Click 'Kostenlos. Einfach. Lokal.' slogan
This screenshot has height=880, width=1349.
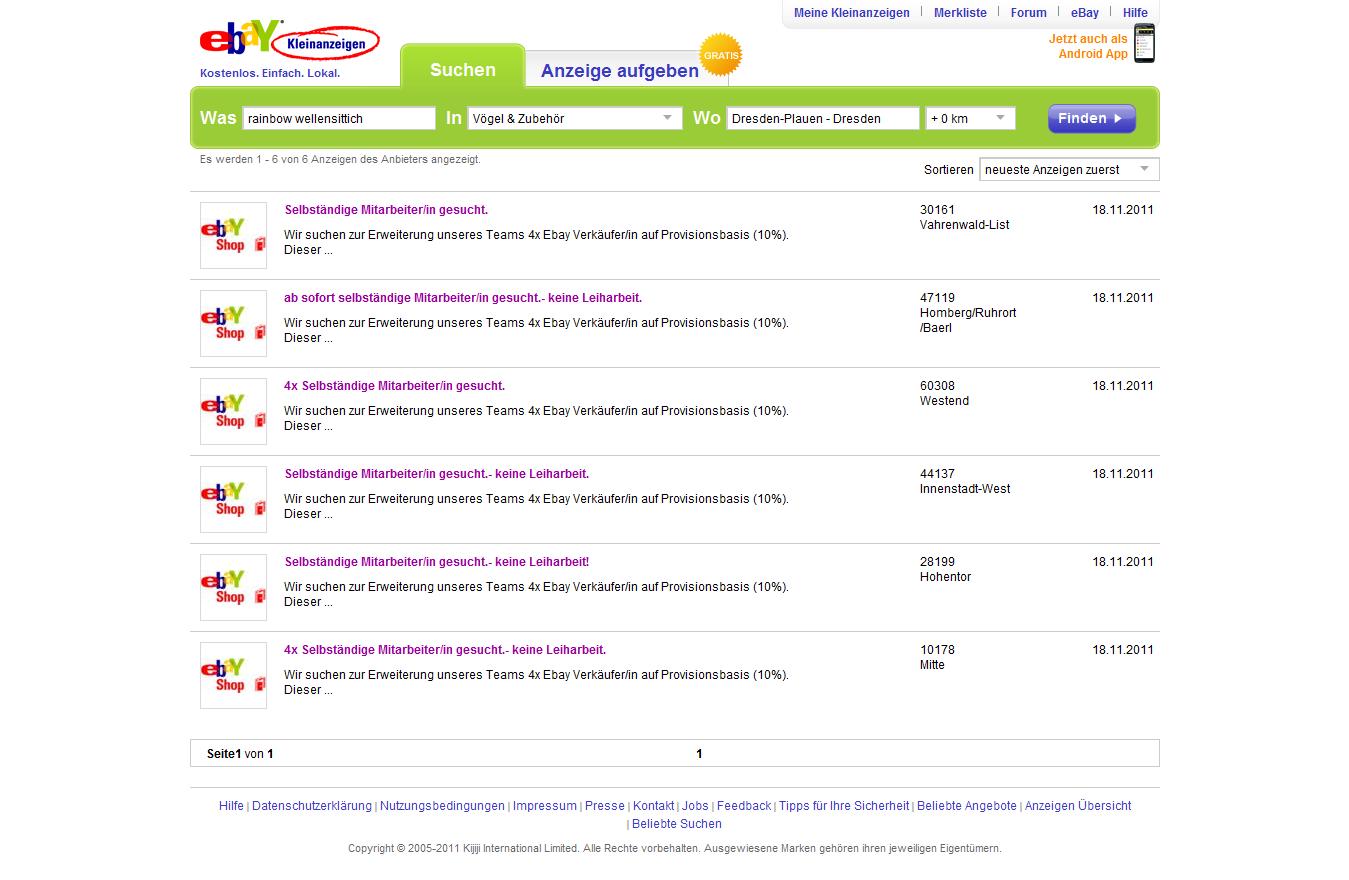pos(270,73)
